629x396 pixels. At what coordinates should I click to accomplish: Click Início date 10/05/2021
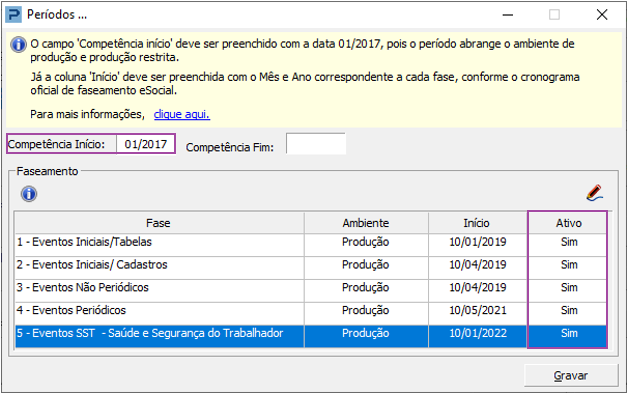point(478,311)
